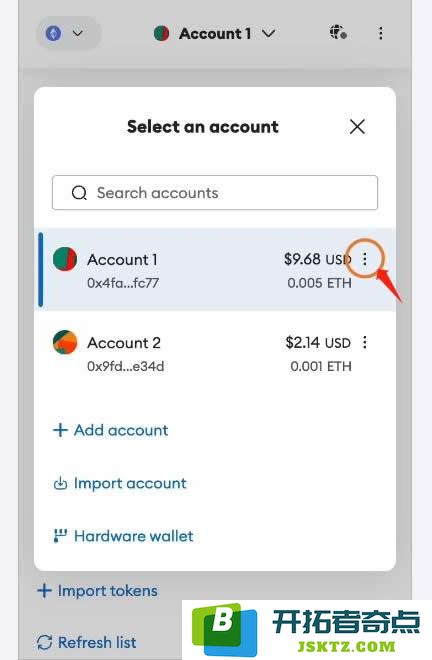Viewport: 432px width, 660px height.
Task: Click the Refresh list link
Action: pos(86,642)
